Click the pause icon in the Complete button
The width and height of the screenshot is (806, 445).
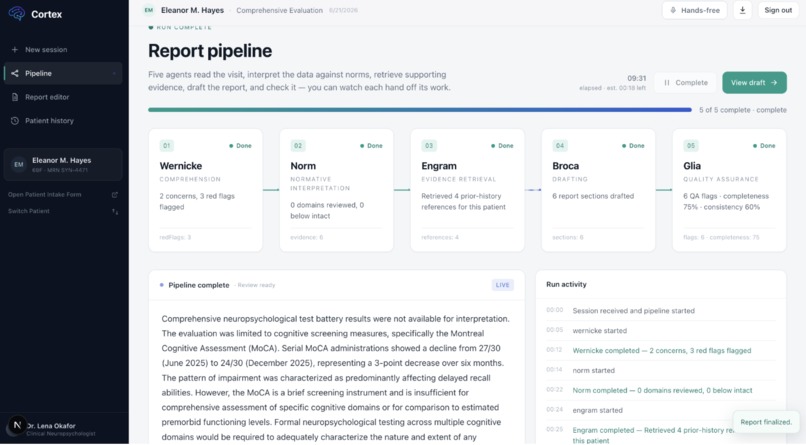[x=667, y=83]
